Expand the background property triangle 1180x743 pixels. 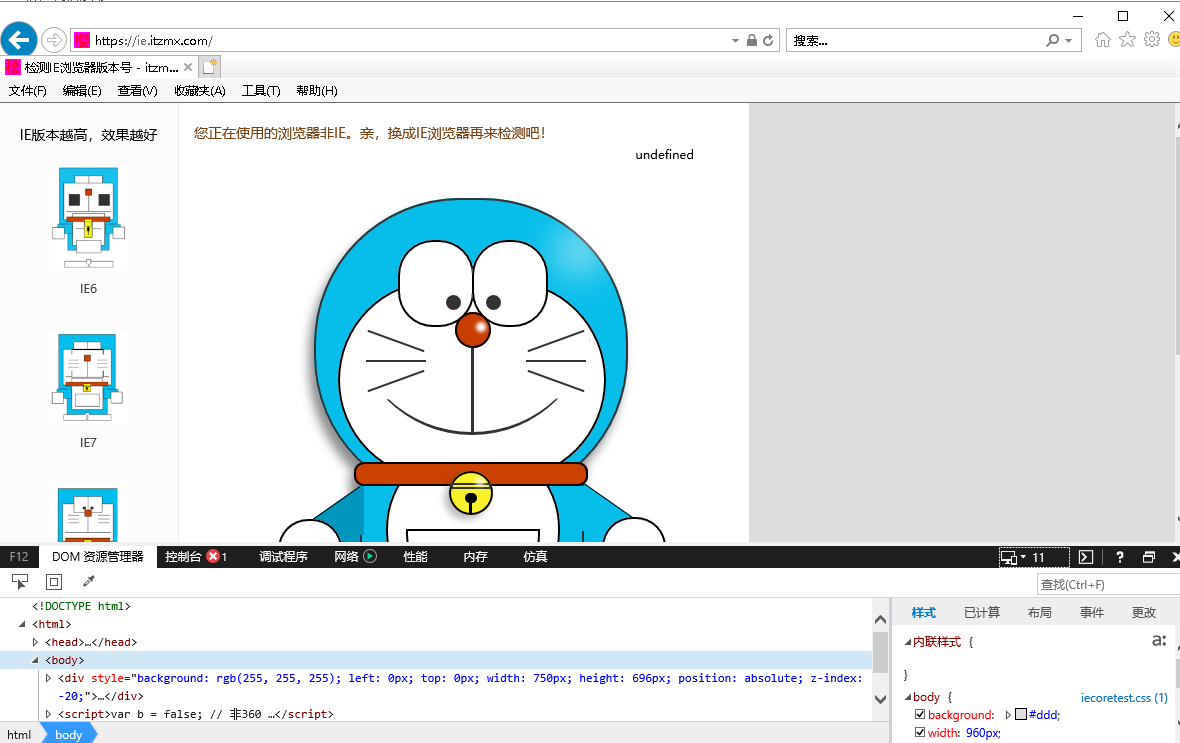coord(1008,714)
